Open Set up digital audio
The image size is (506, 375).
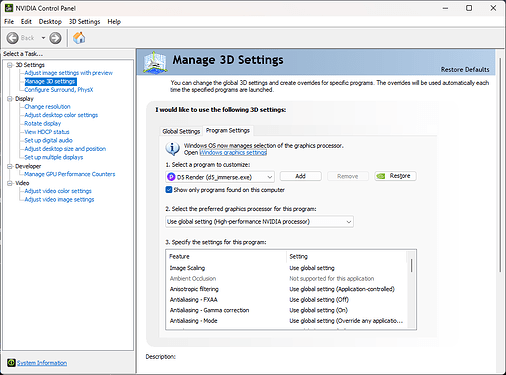pos(48,140)
